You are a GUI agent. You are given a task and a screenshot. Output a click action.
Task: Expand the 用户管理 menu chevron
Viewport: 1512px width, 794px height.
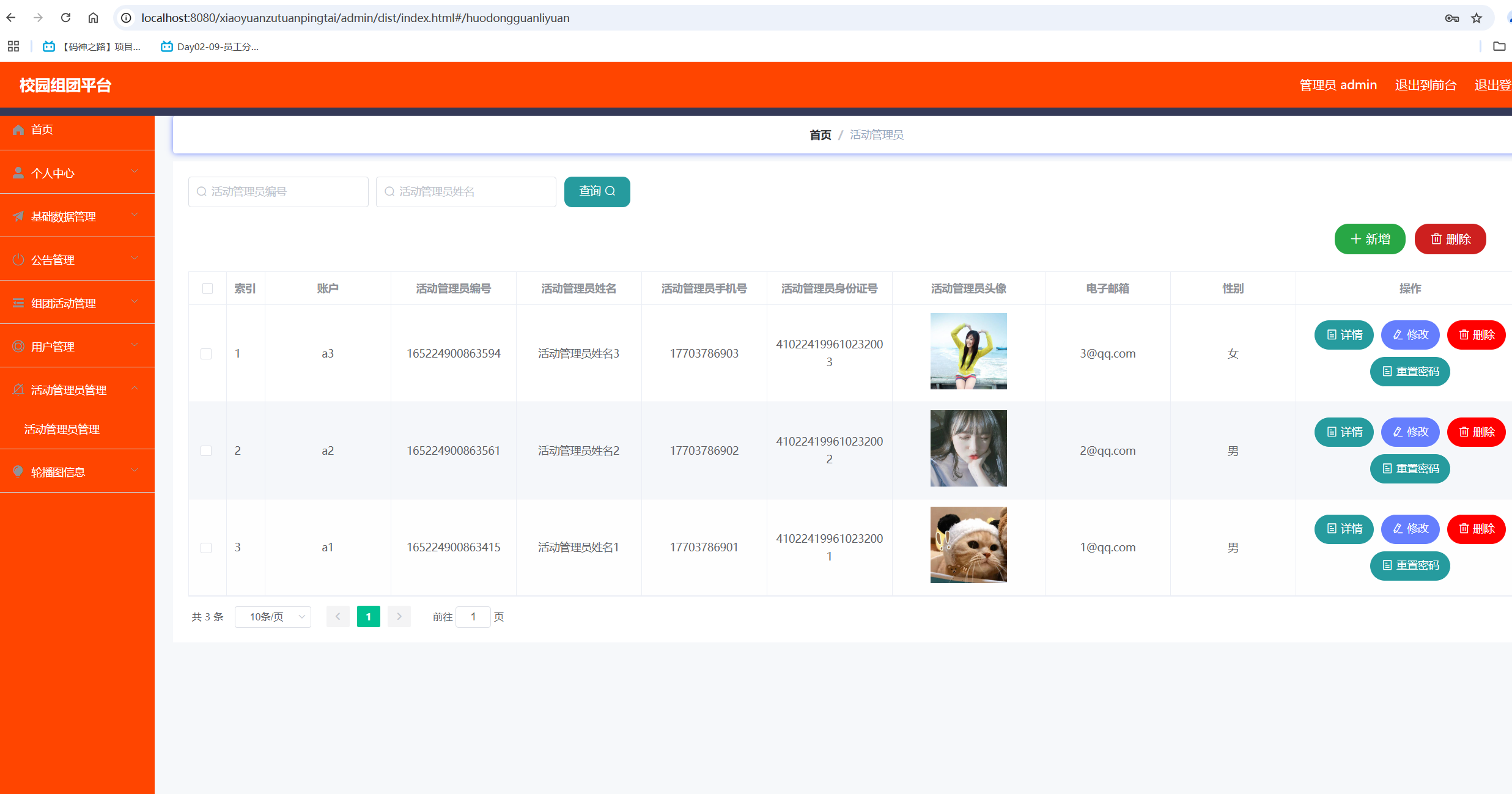point(135,345)
